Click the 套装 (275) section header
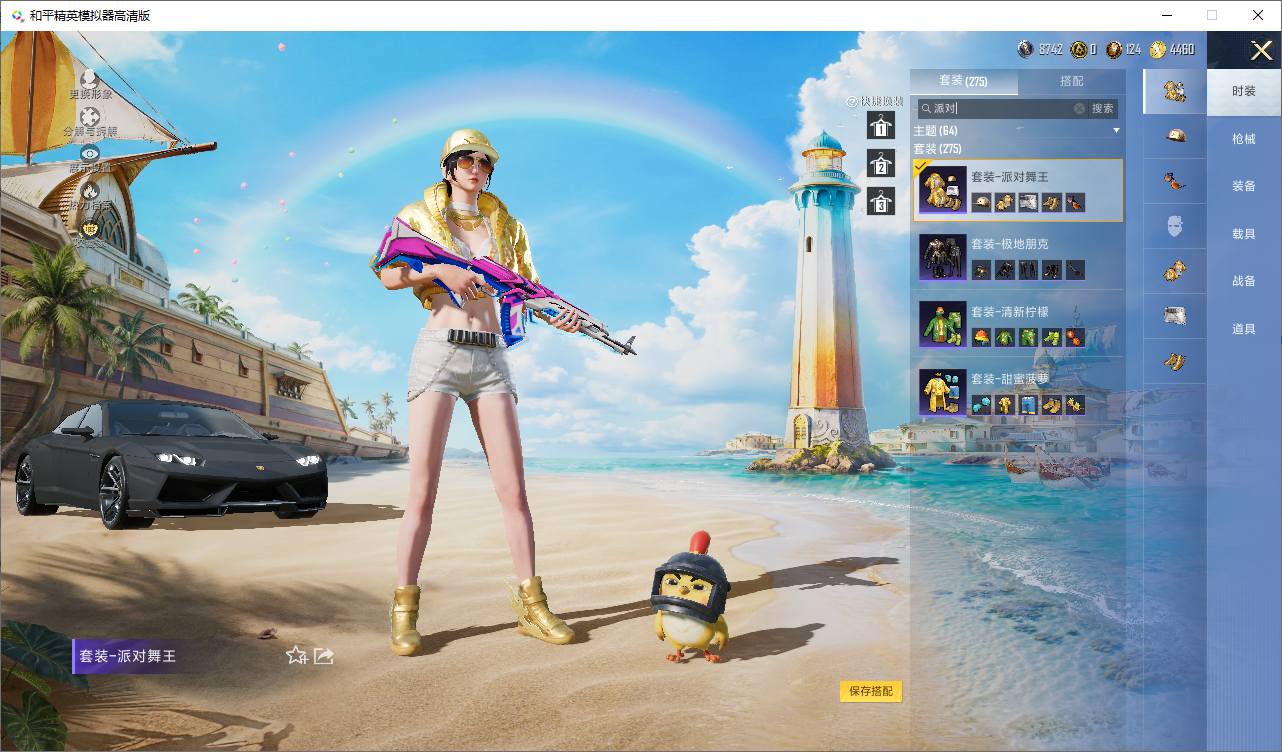Viewport: 1282px width, 752px height. click(x=936, y=149)
